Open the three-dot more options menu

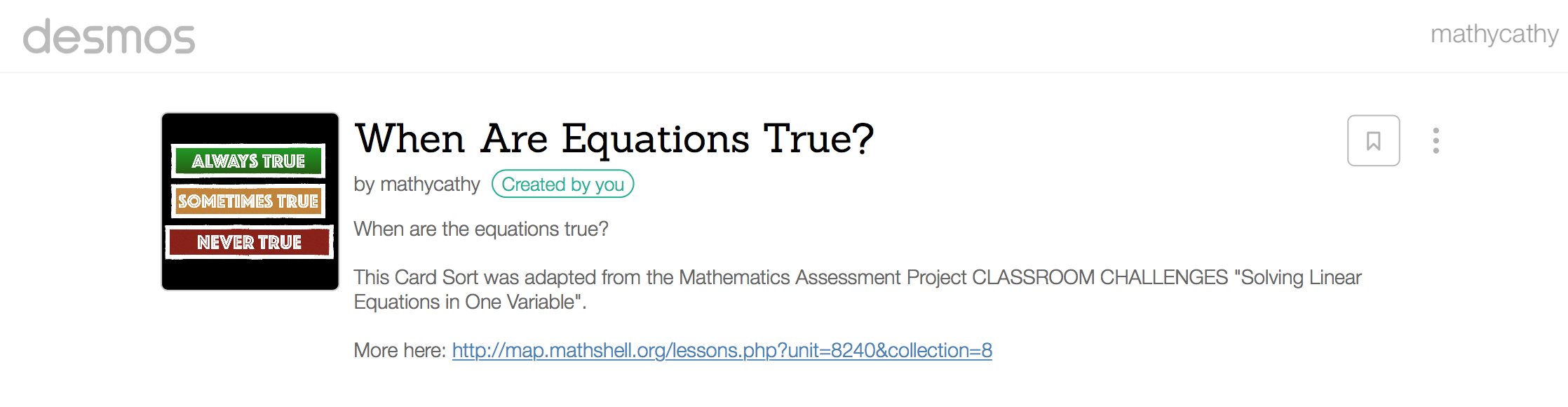tap(1435, 141)
